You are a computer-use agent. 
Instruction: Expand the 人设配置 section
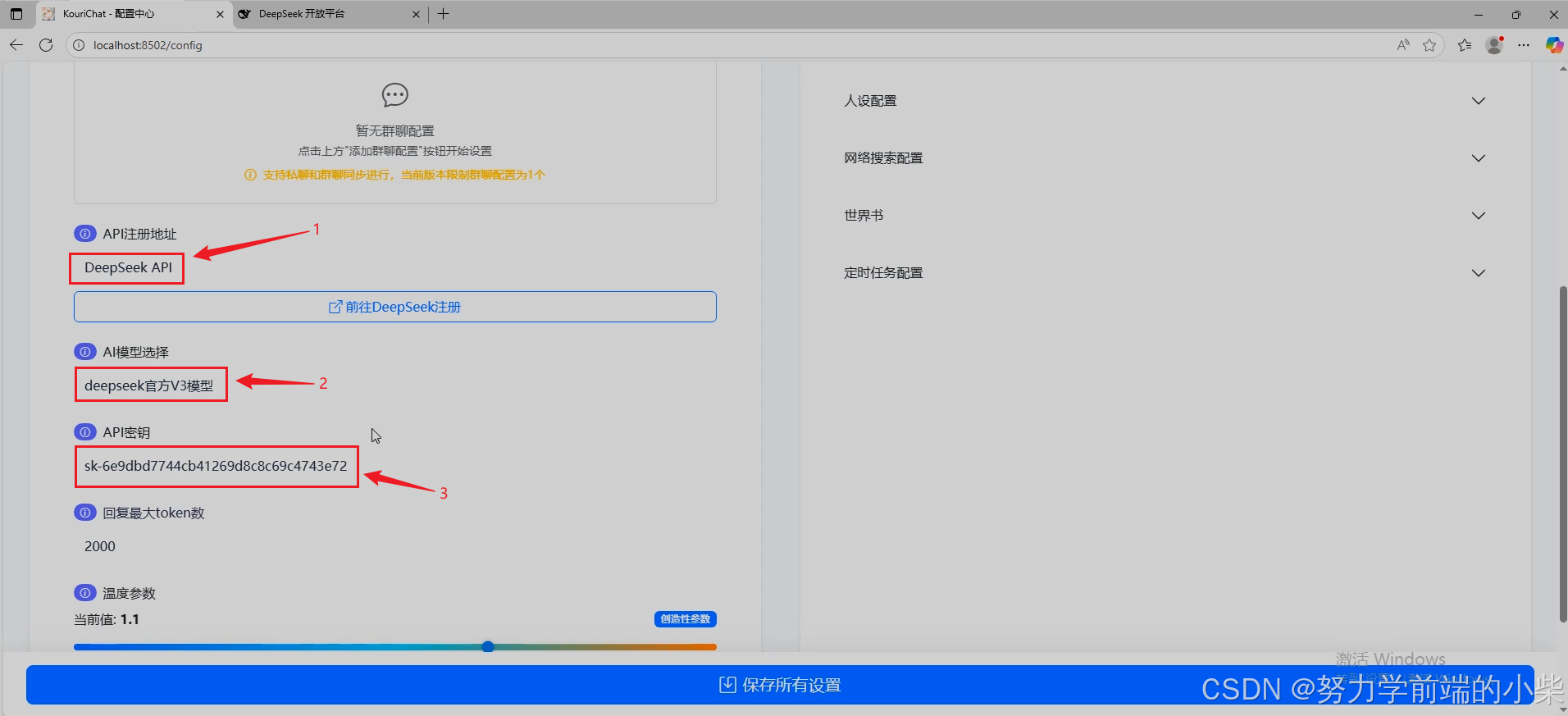pos(1165,101)
